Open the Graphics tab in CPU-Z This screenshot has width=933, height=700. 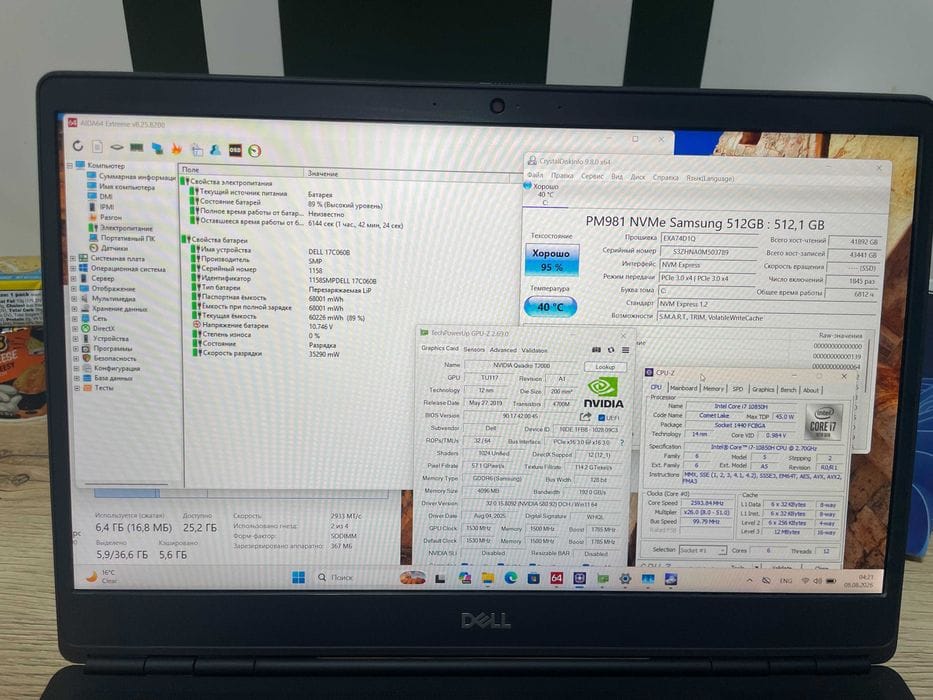[763, 389]
